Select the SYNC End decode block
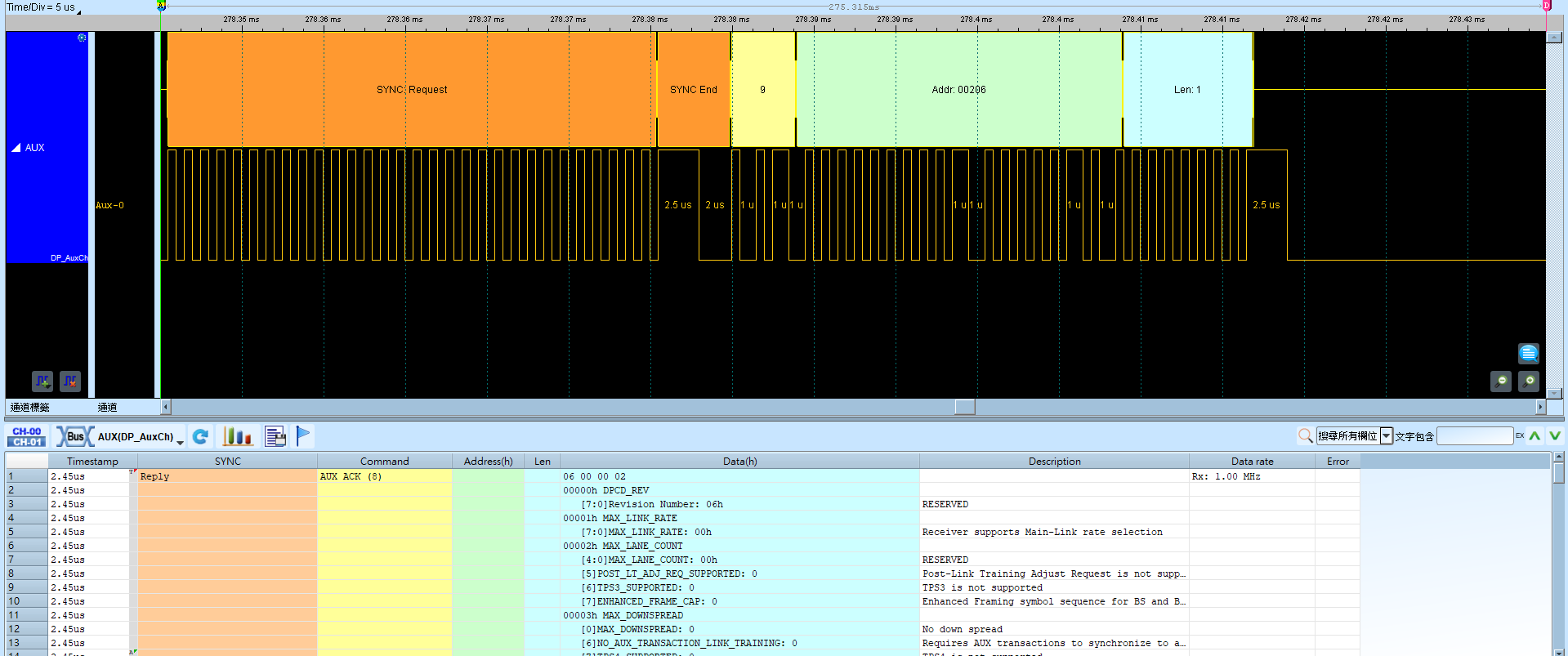 click(694, 90)
